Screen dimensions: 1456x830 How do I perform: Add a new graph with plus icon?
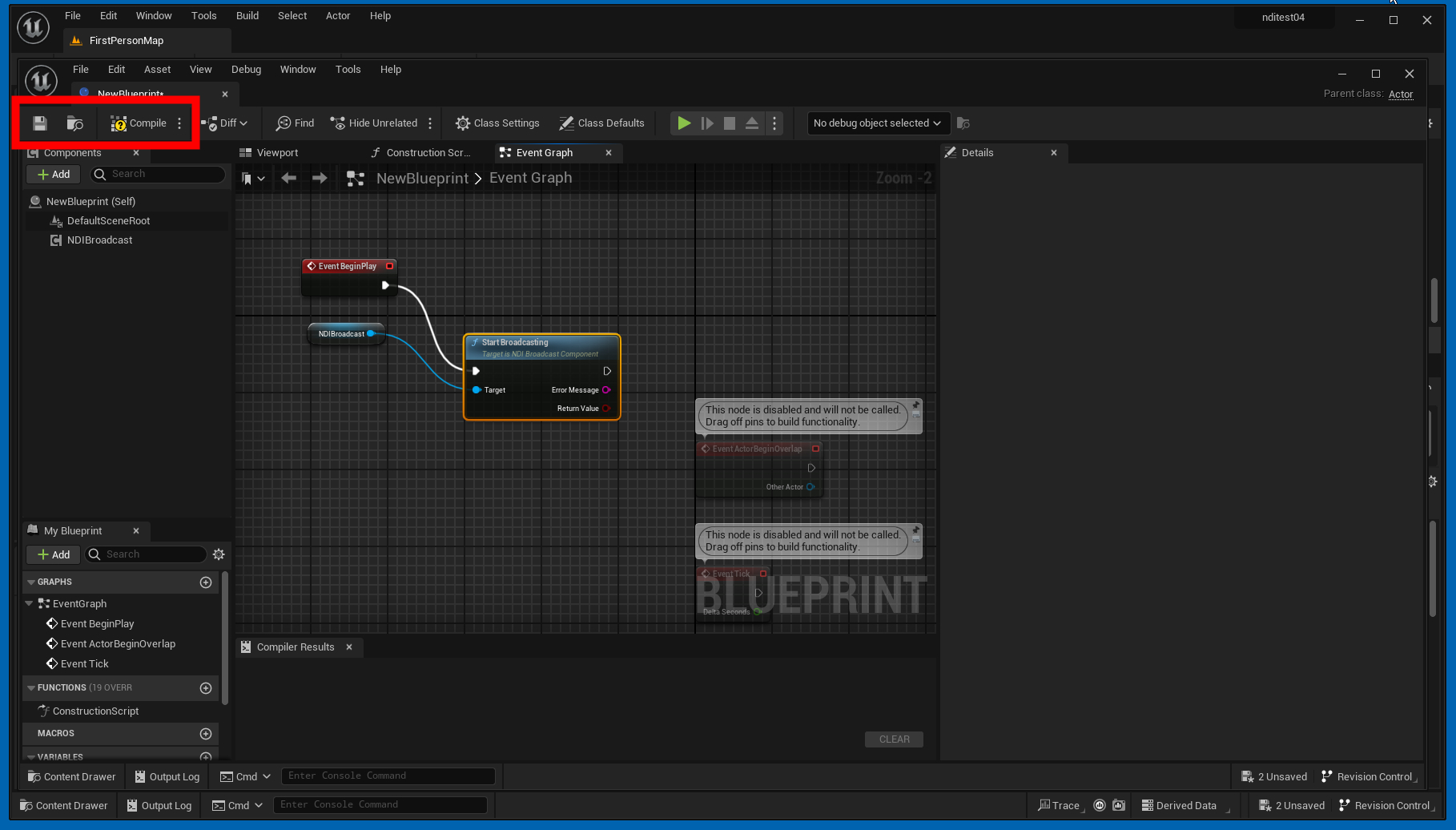(206, 582)
